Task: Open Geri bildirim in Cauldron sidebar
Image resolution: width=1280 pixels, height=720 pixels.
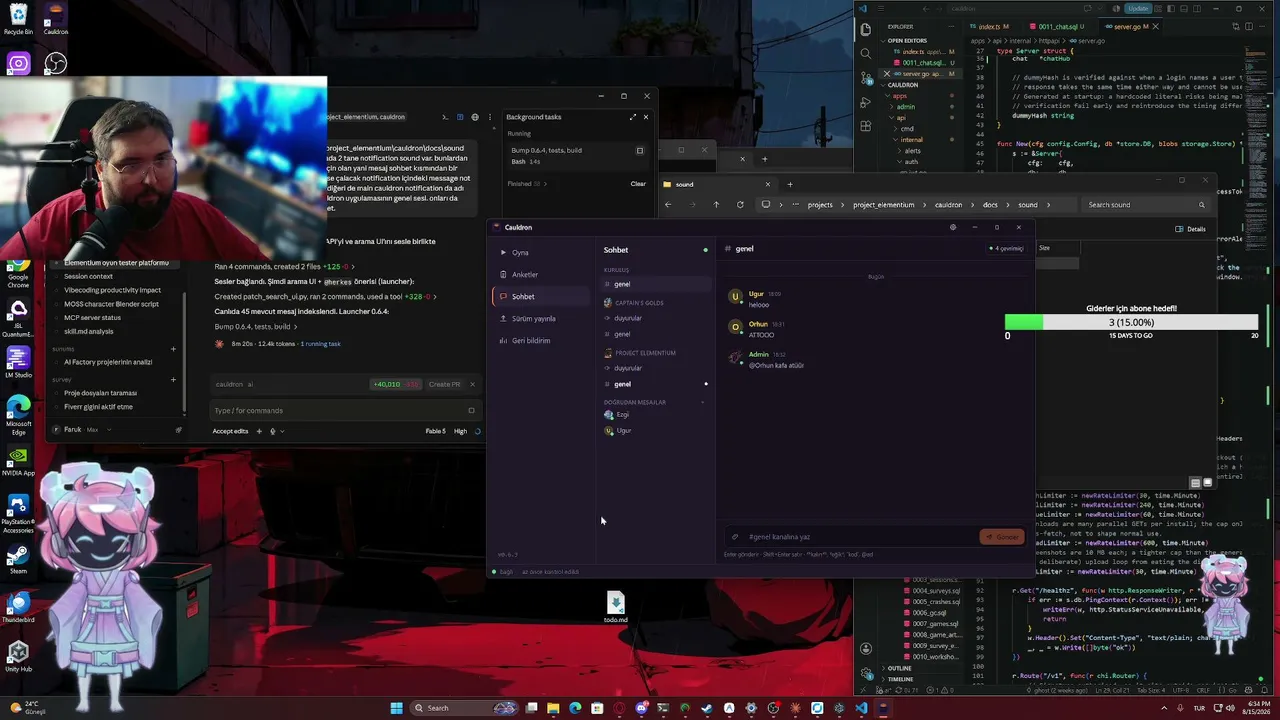Action: [x=540, y=340]
